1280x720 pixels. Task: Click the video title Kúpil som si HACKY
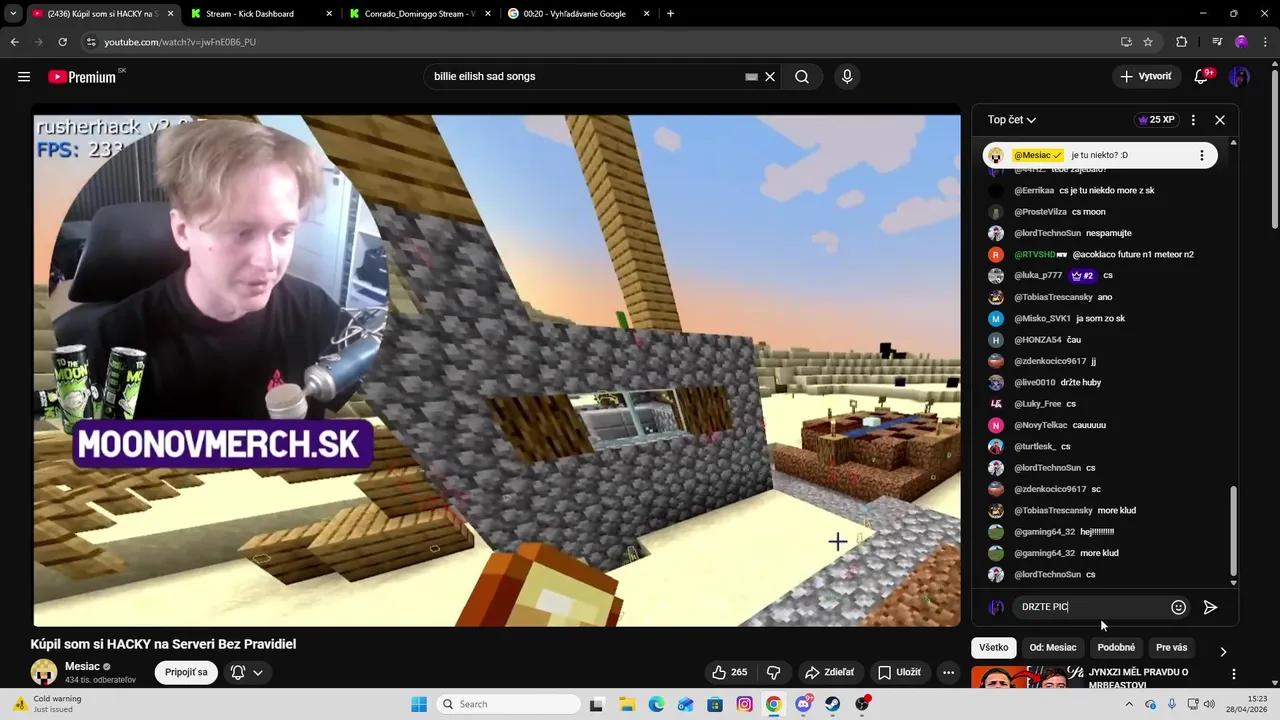coord(163,644)
